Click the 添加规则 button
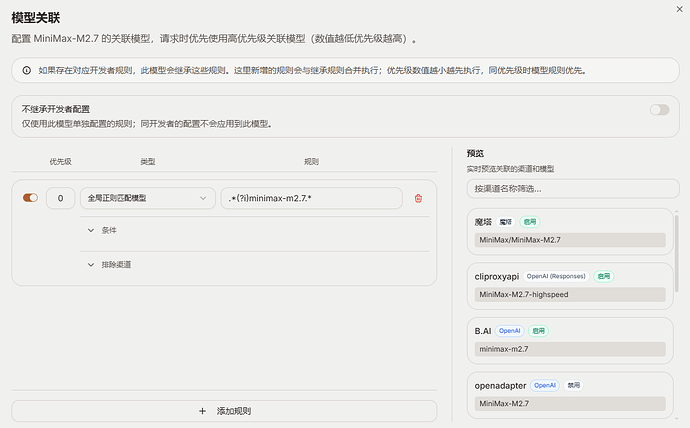This screenshot has width=690, height=428. click(224, 411)
